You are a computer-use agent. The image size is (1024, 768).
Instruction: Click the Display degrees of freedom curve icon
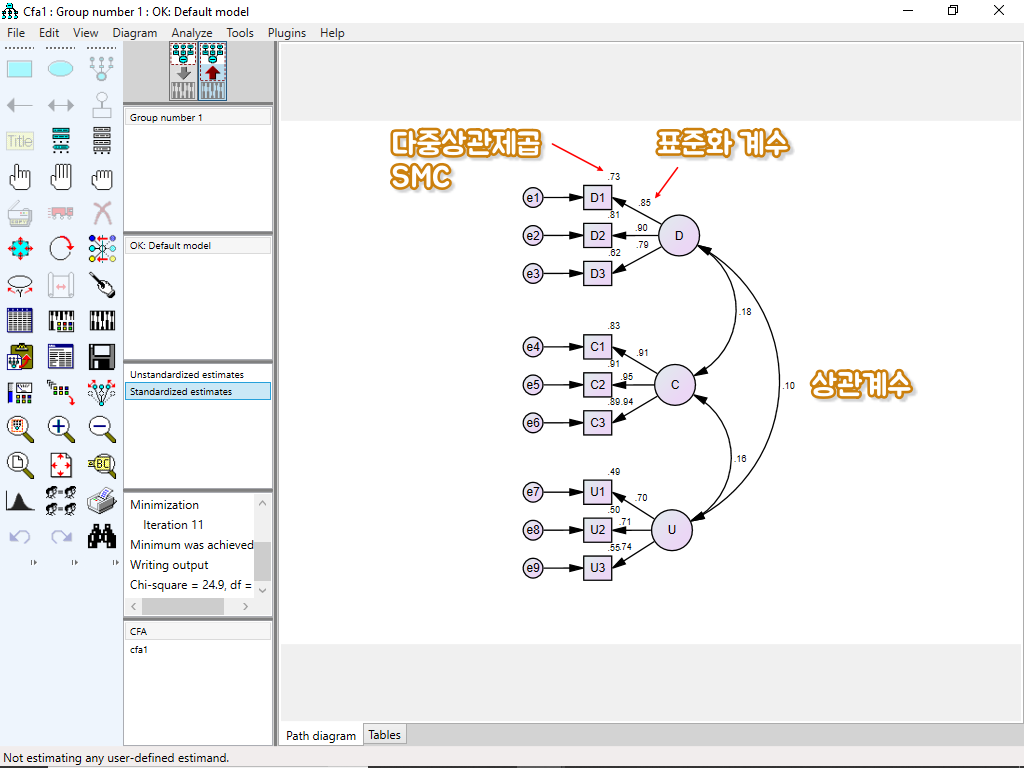point(20,501)
